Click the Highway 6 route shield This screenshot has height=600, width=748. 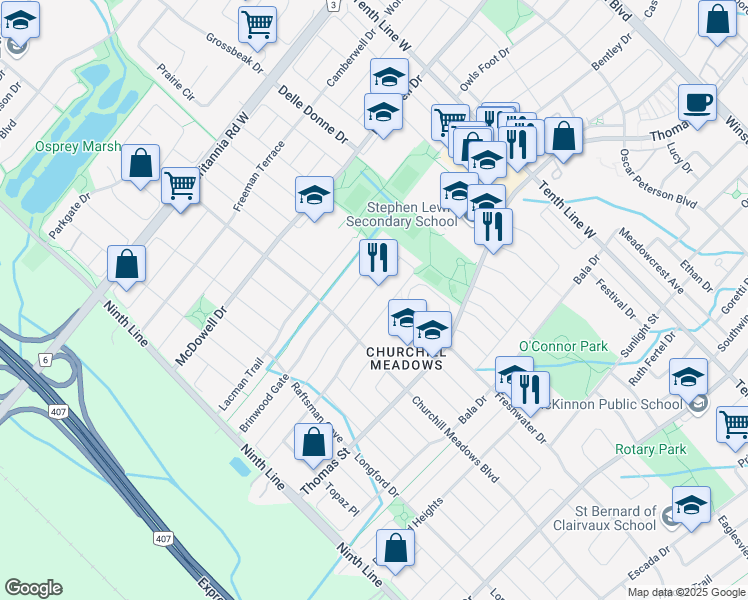(x=45, y=360)
